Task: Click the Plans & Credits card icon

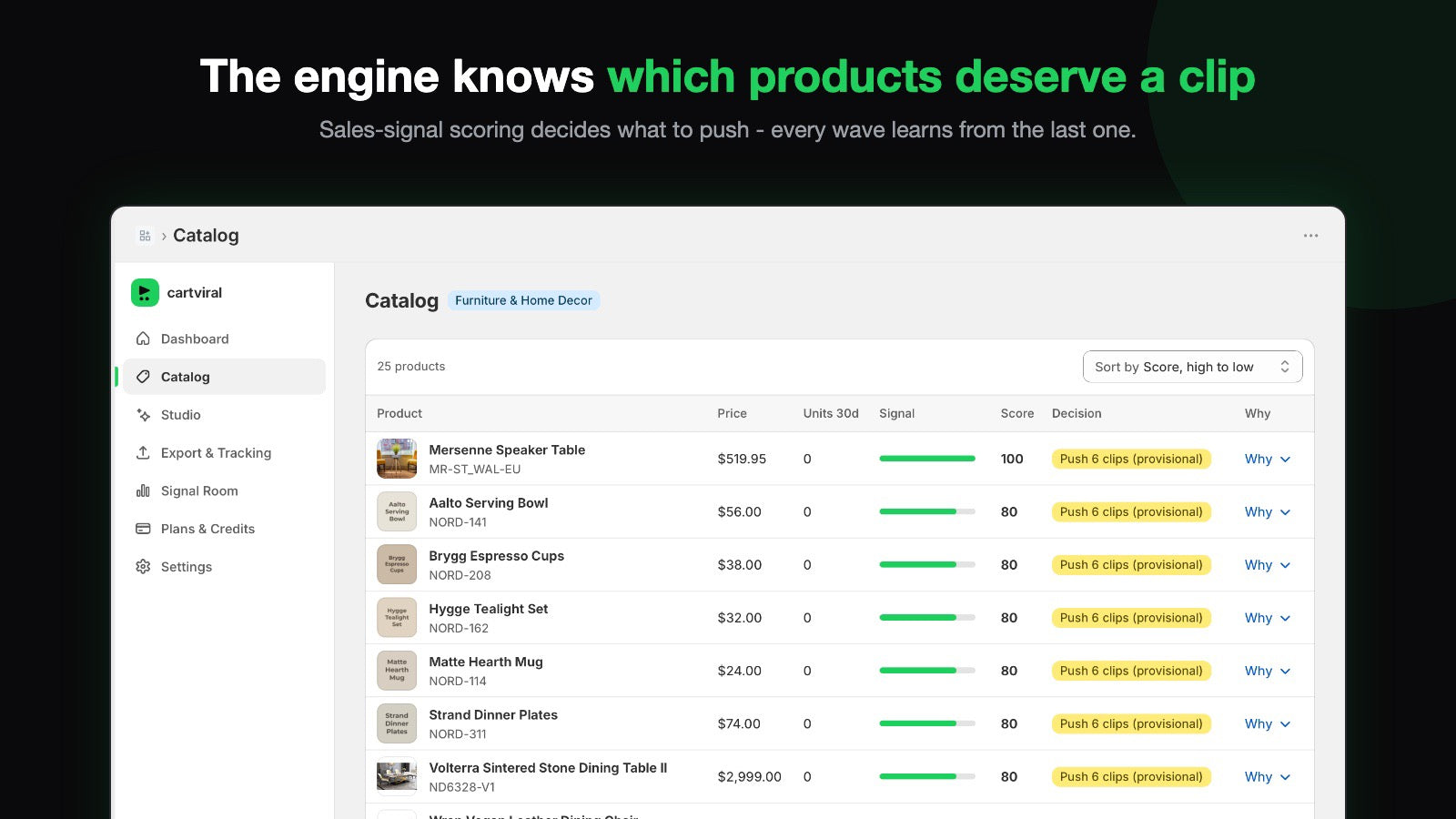Action: pos(143,529)
